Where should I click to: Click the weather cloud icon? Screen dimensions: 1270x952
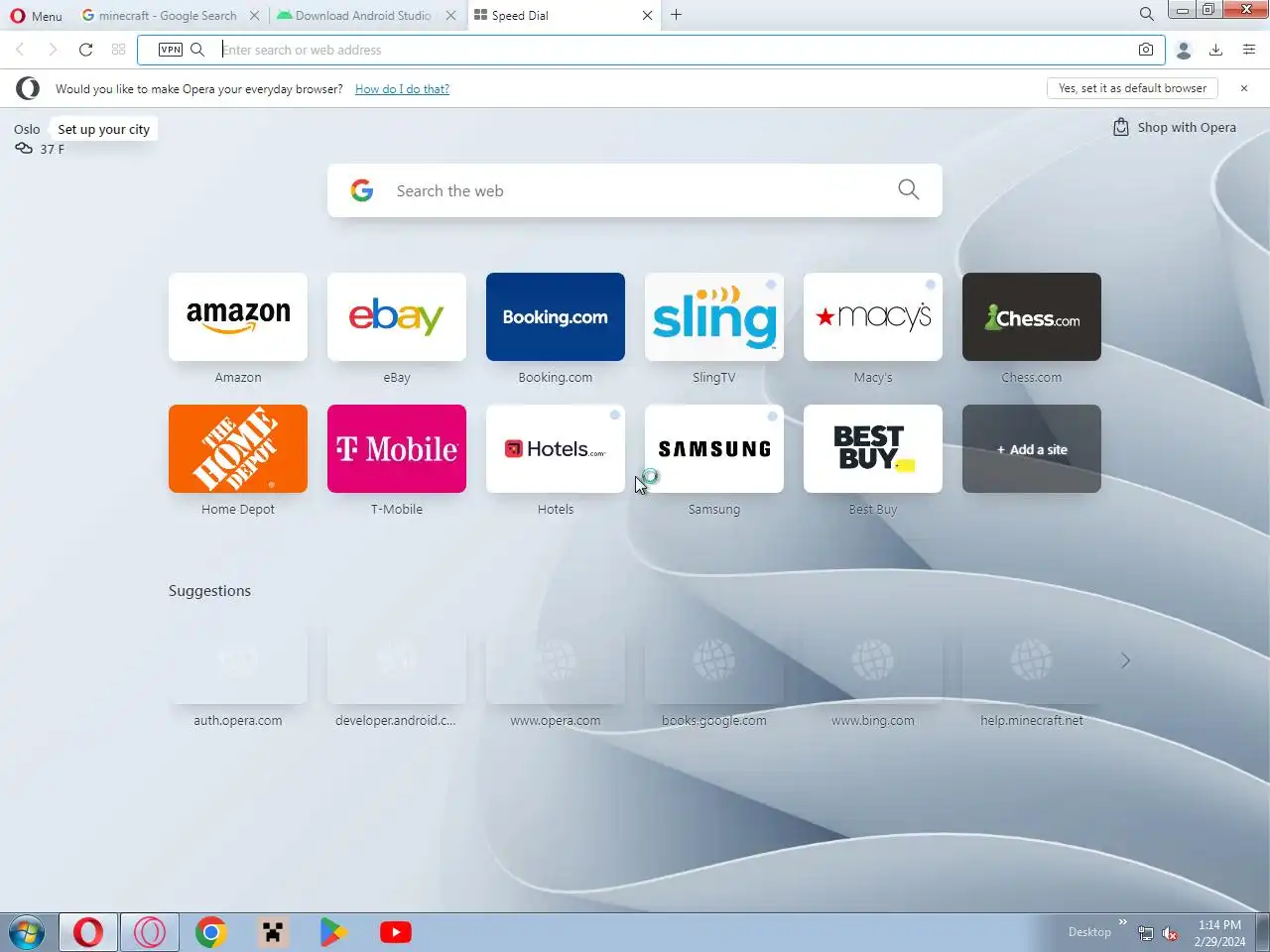click(x=24, y=149)
